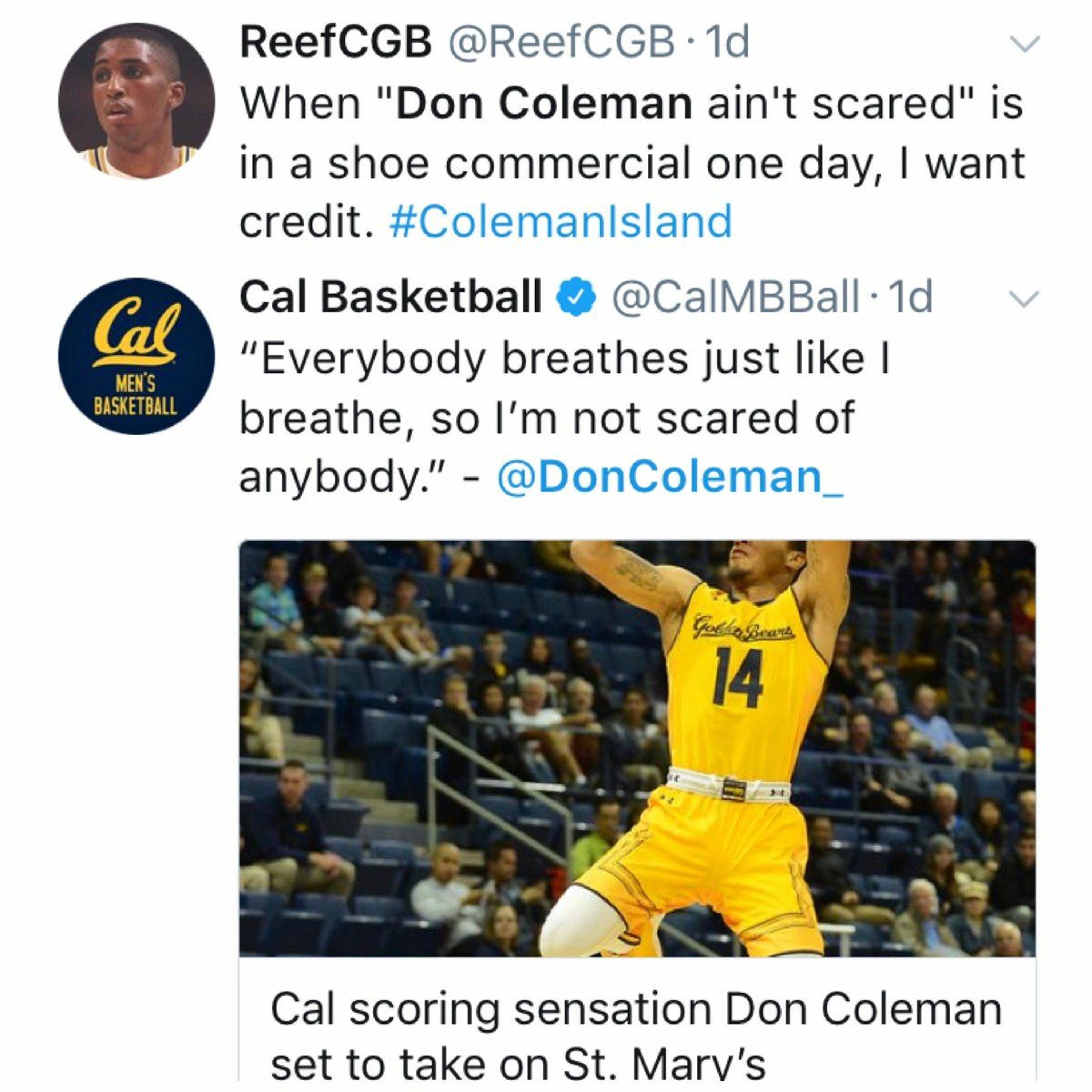The image size is (1092, 1092).
Task: Click the "set to take on St. Mary's" line
Action: (x=518, y=1064)
